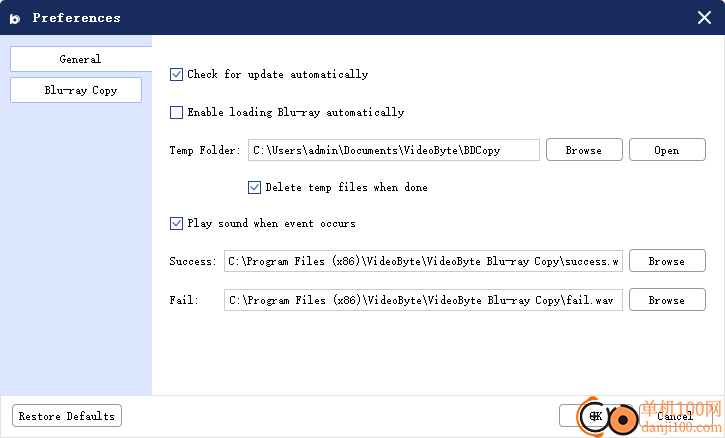Click the "Success:" label
Viewport: 725px width, 438px height.
[193, 261]
